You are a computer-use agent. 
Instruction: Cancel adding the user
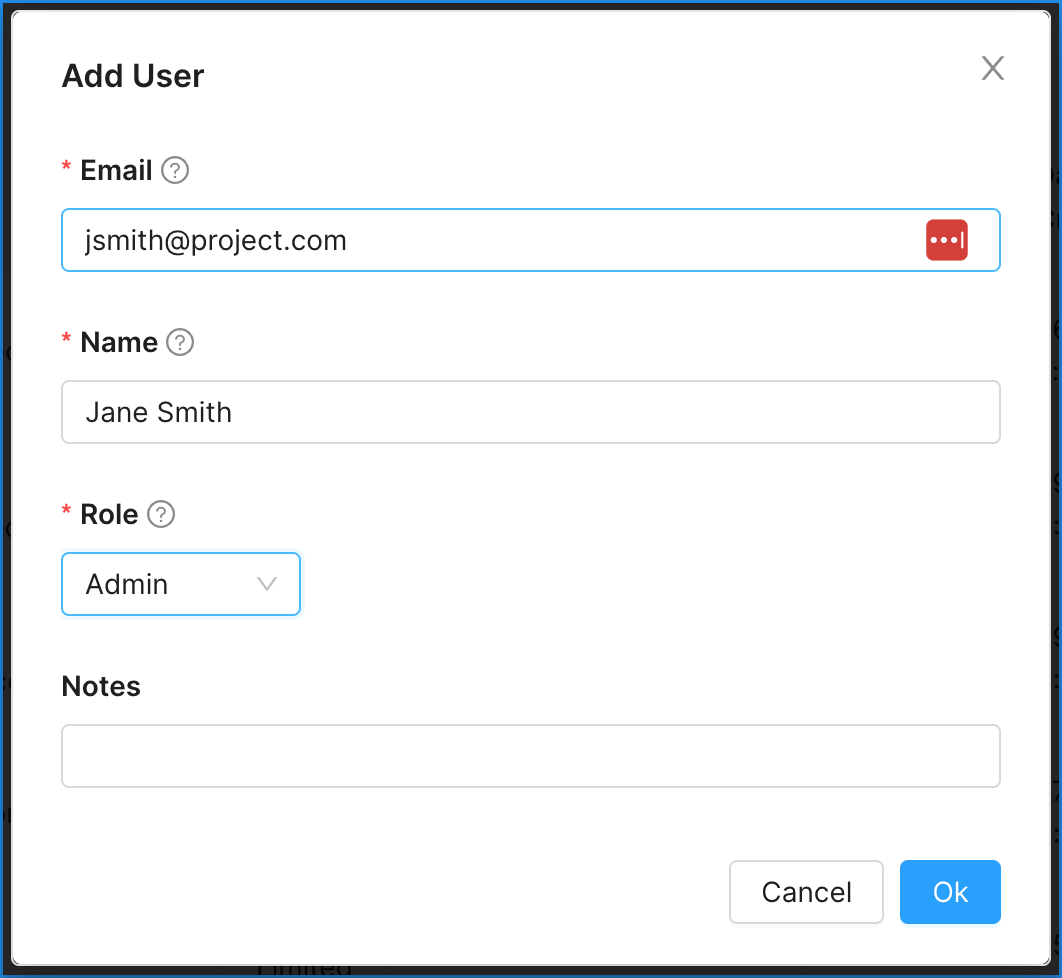pos(806,892)
